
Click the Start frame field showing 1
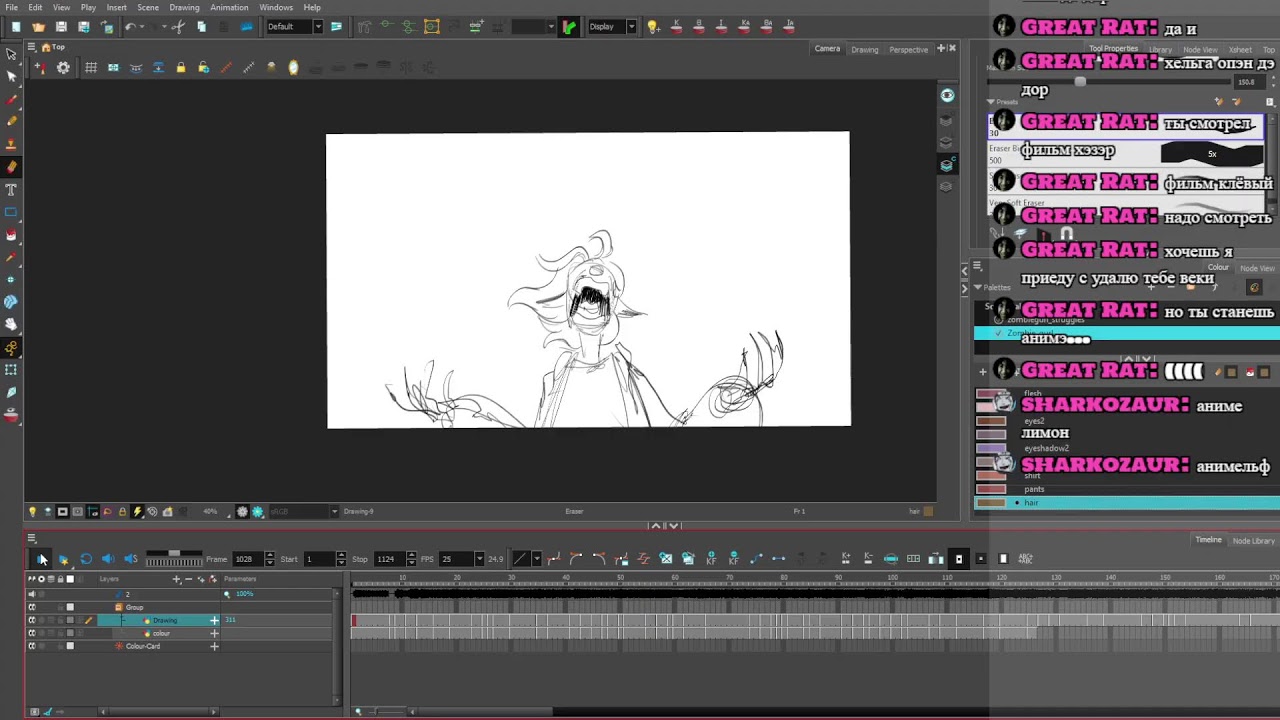tap(320, 559)
